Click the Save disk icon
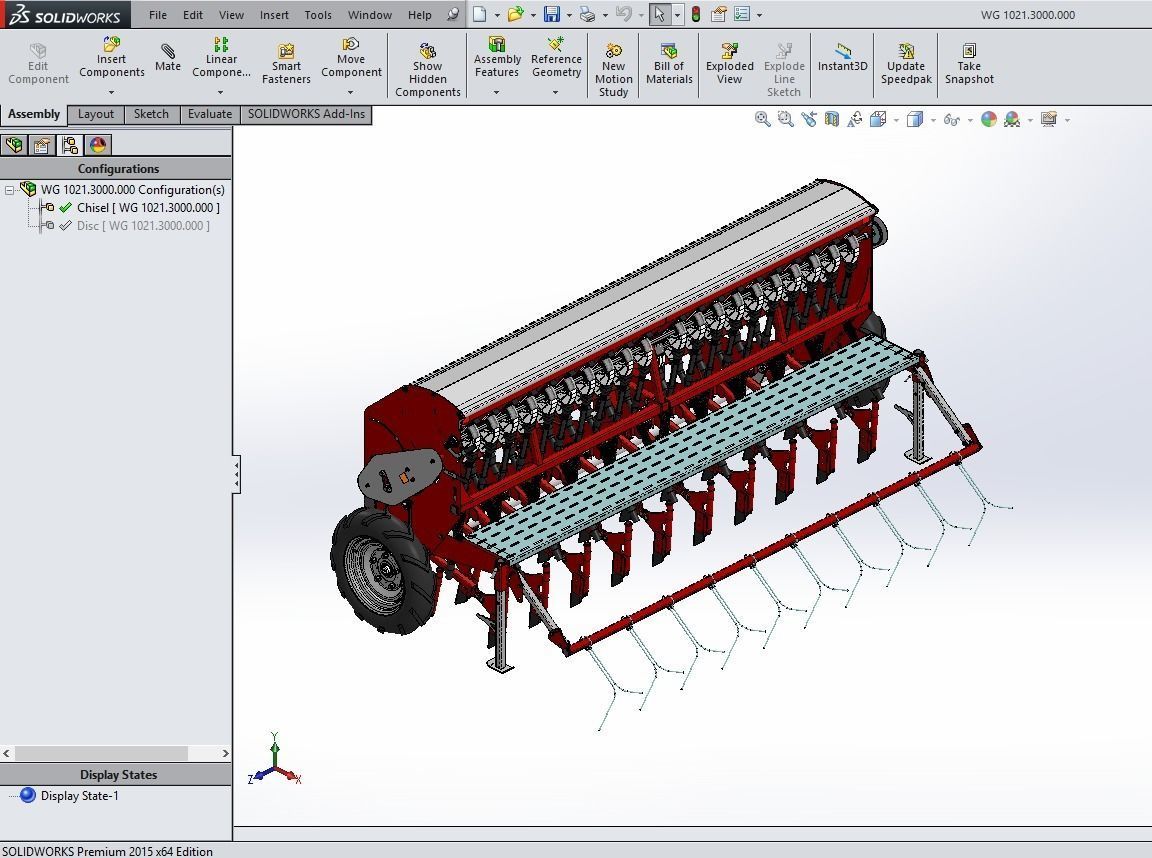The width and height of the screenshot is (1152, 858). click(551, 14)
